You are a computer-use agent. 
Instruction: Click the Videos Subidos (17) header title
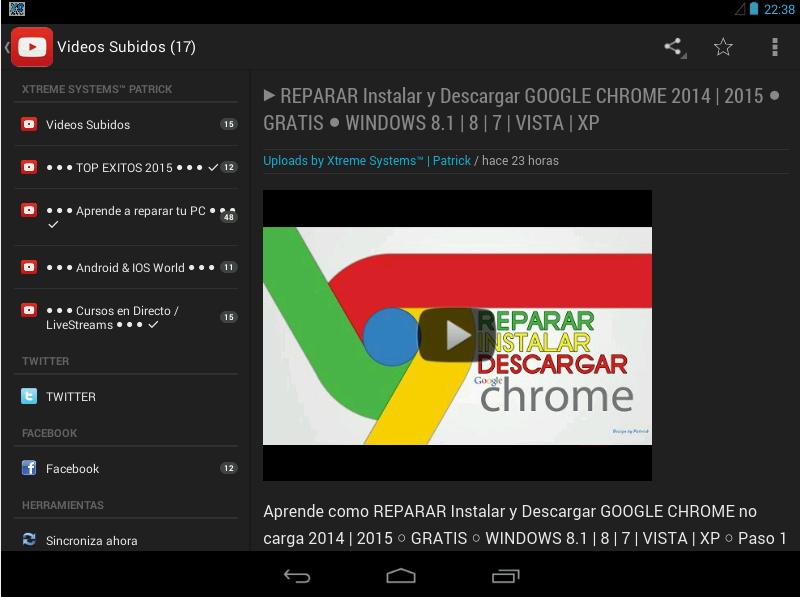(127, 47)
